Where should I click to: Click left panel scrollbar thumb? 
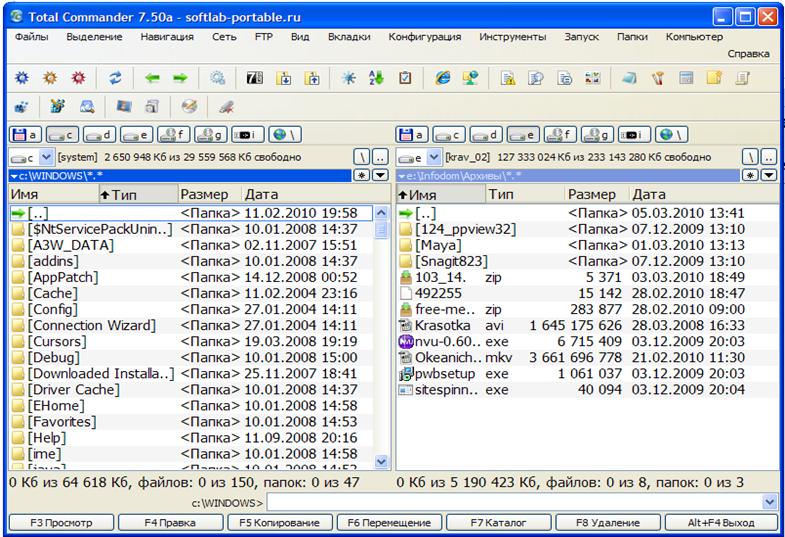(x=381, y=230)
